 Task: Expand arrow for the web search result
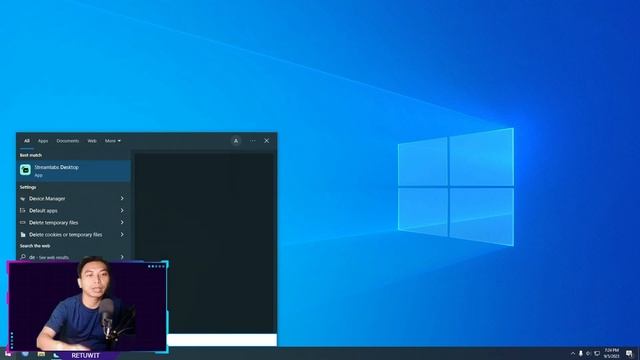pyautogui.click(x=122, y=257)
